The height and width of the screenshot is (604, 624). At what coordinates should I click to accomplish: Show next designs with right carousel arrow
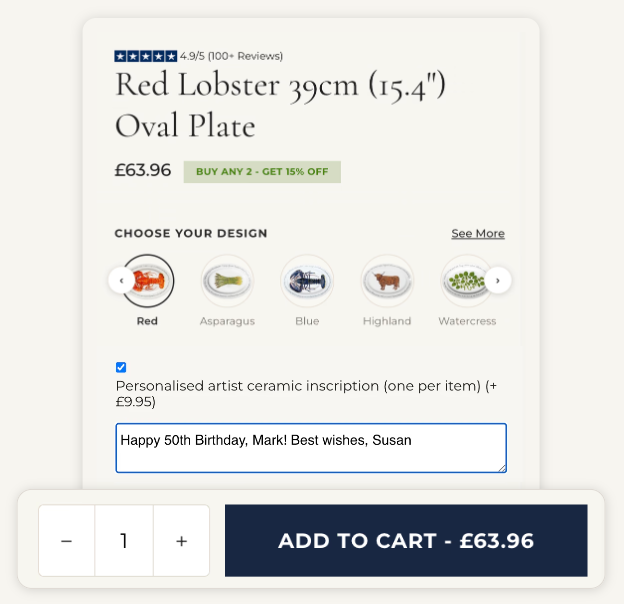coord(498,281)
